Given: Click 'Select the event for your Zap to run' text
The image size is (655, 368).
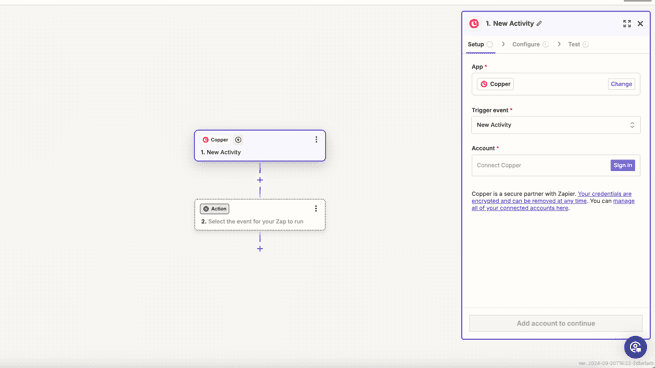Looking at the screenshot, I should pyautogui.click(x=256, y=221).
